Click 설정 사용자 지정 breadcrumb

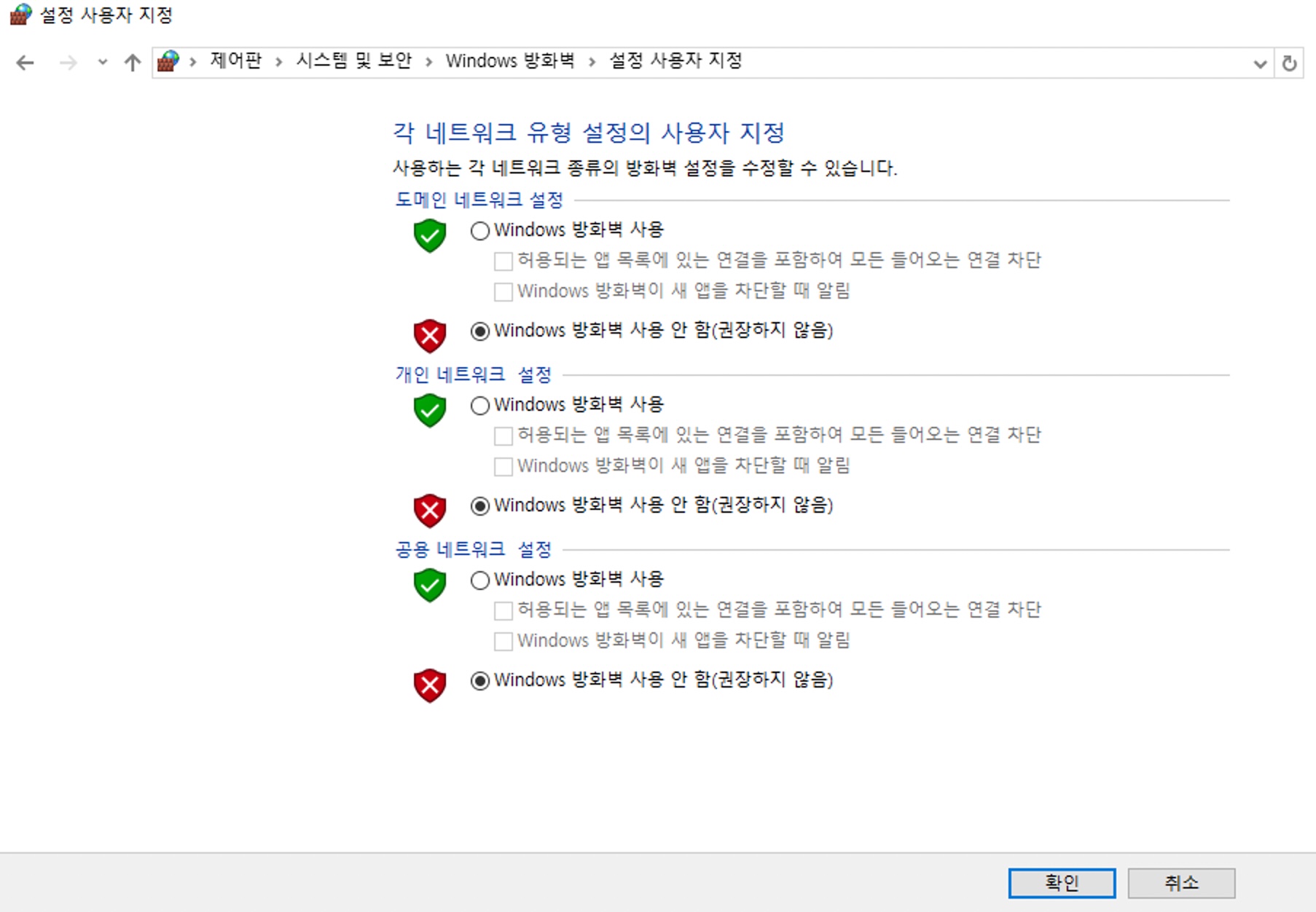pos(675,60)
